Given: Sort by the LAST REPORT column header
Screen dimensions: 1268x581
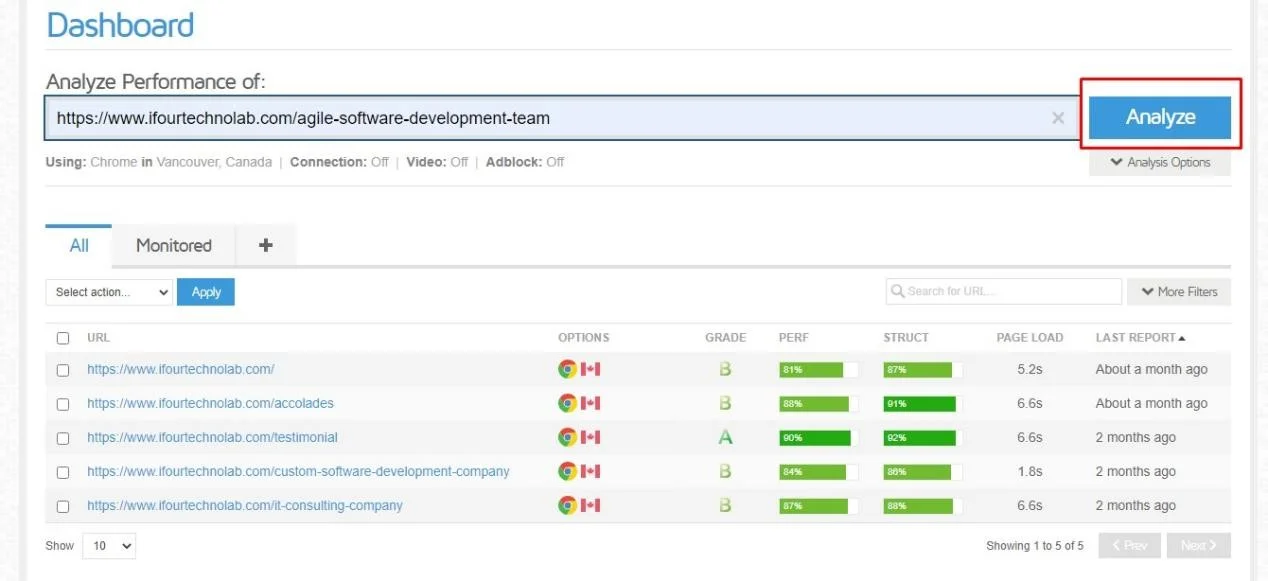Looking at the screenshot, I should 1141,338.
